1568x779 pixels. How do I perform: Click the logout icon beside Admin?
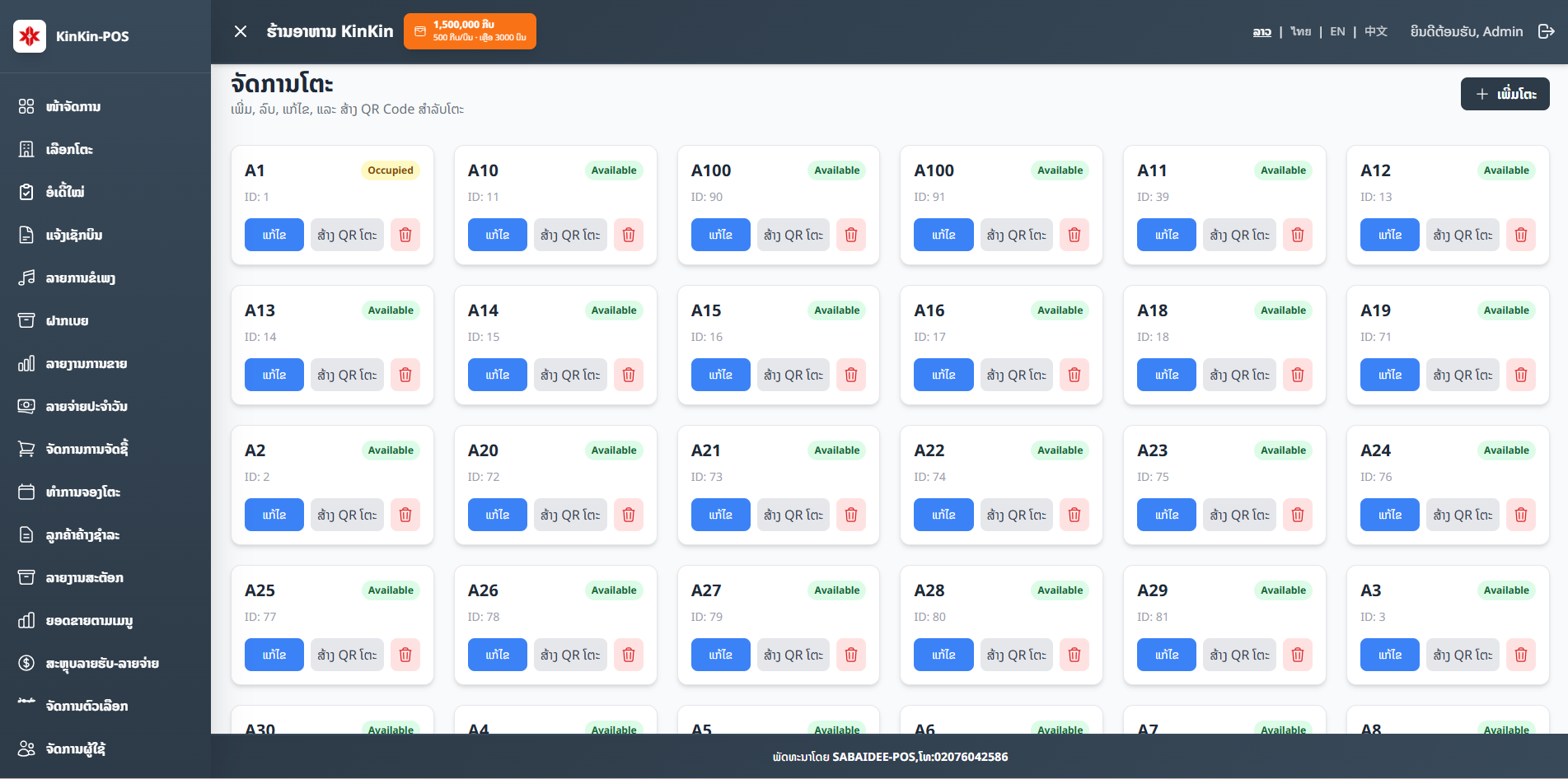(x=1546, y=31)
